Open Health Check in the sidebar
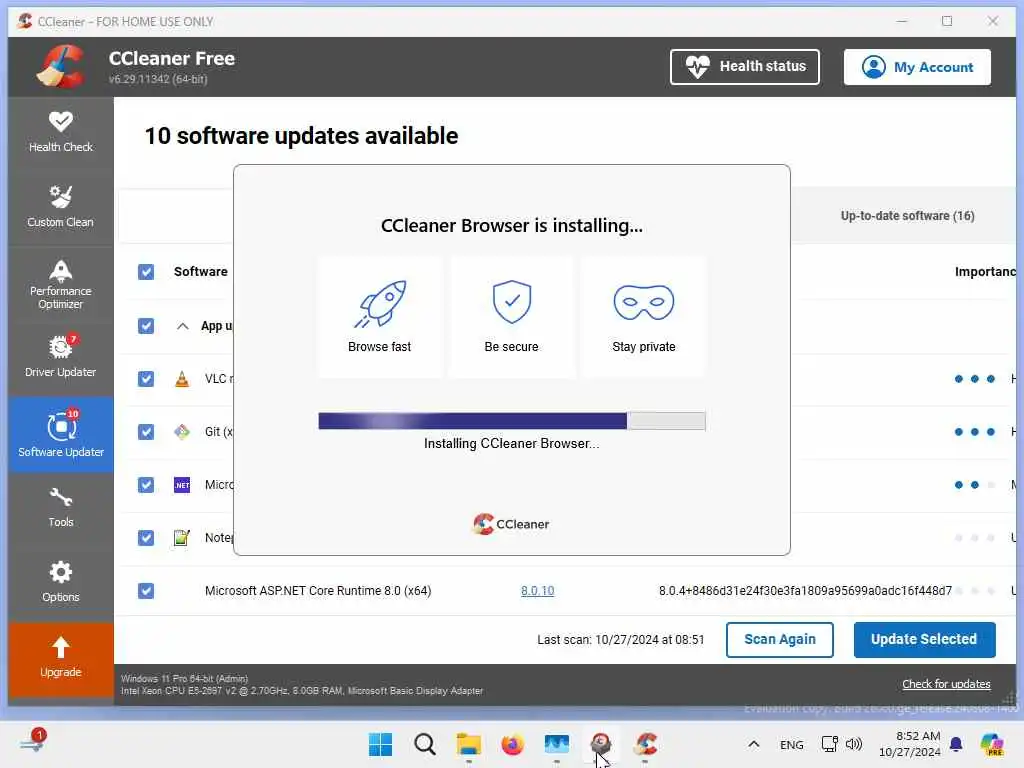 tap(61, 133)
